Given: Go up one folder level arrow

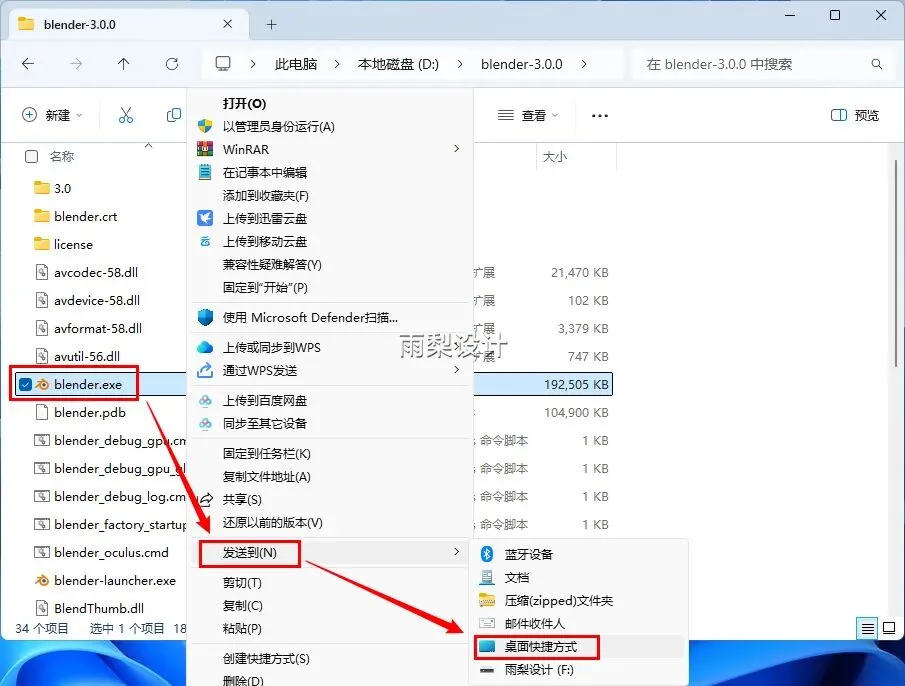Looking at the screenshot, I should (x=124, y=64).
